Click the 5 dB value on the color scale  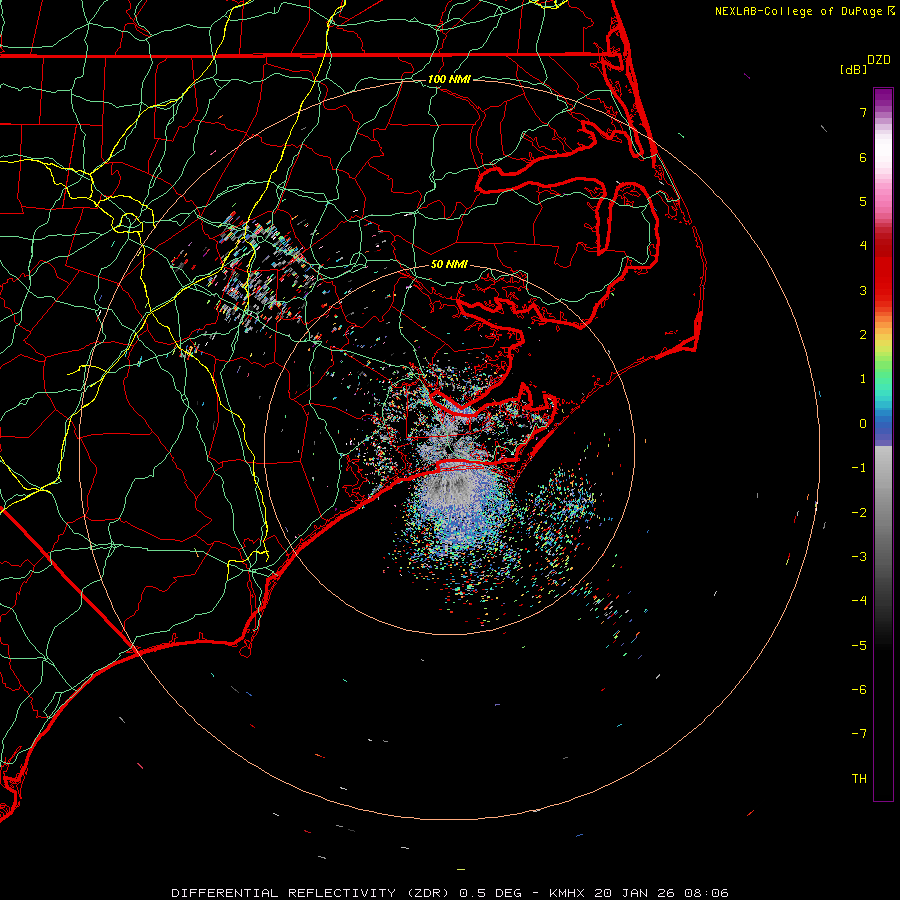[x=863, y=201]
